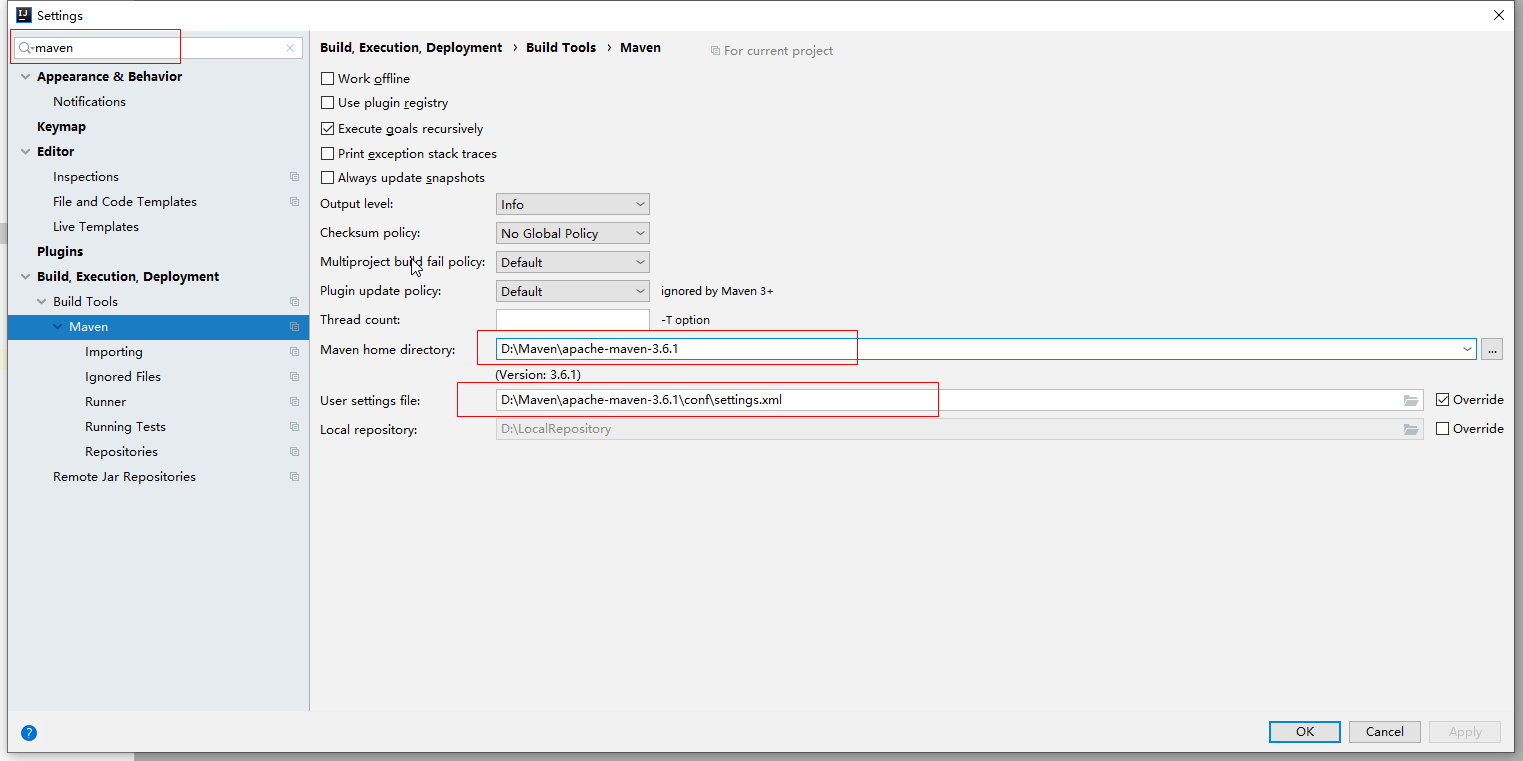Select Notifications in settings tree

point(89,102)
